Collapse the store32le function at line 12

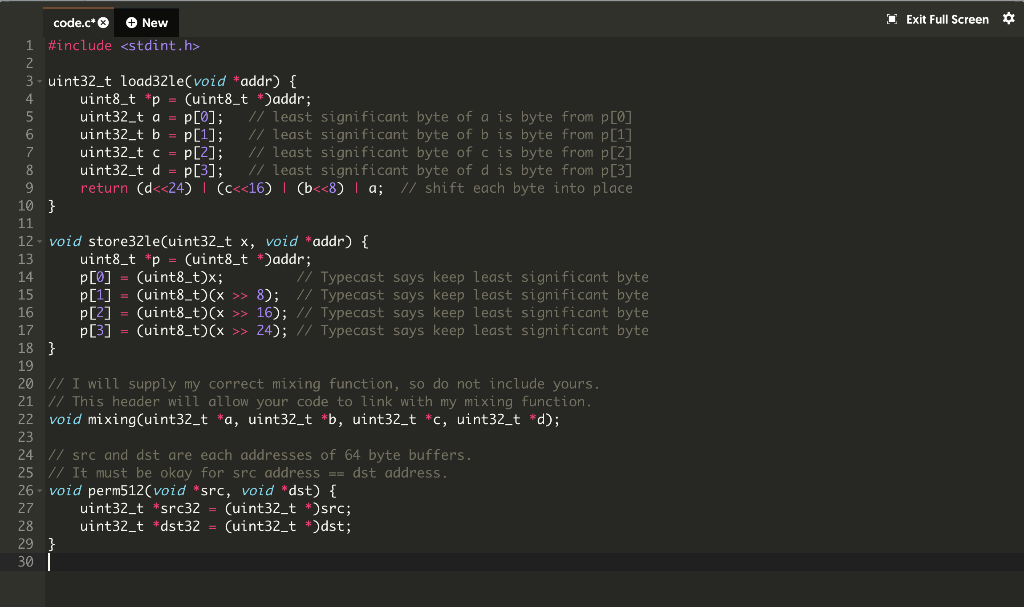tap(38, 241)
